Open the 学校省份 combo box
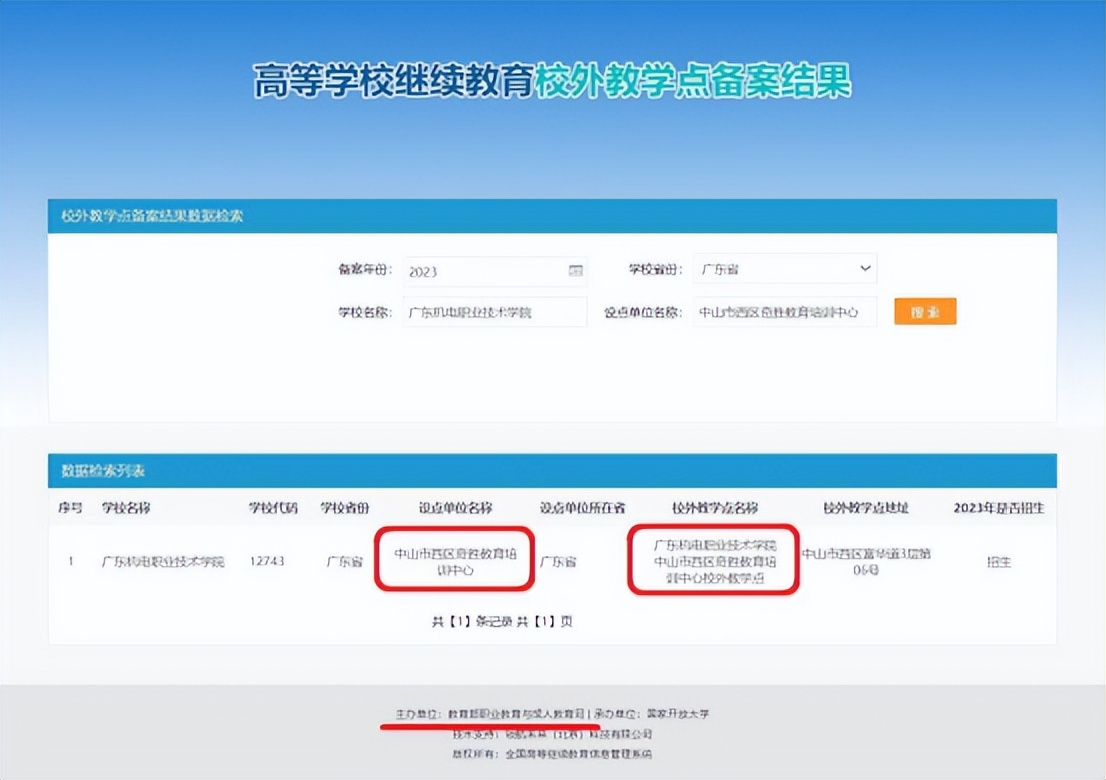This screenshot has height=780, width=1106. (785, 268)
